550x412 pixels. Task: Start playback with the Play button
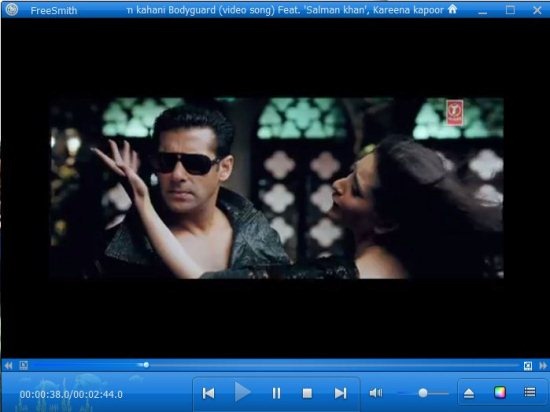pos(242,392)
